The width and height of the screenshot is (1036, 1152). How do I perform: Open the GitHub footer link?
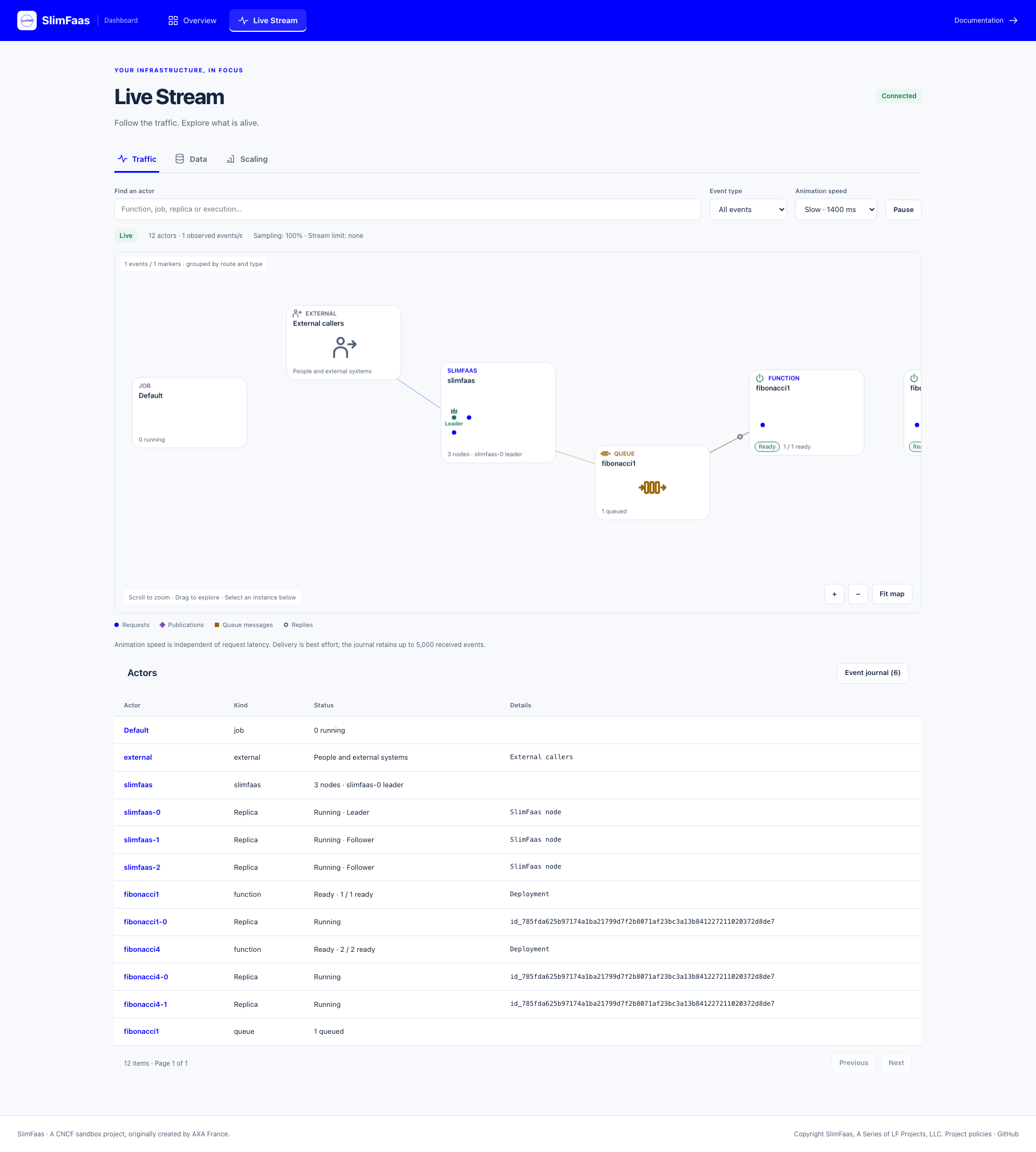(1007, 1134)
